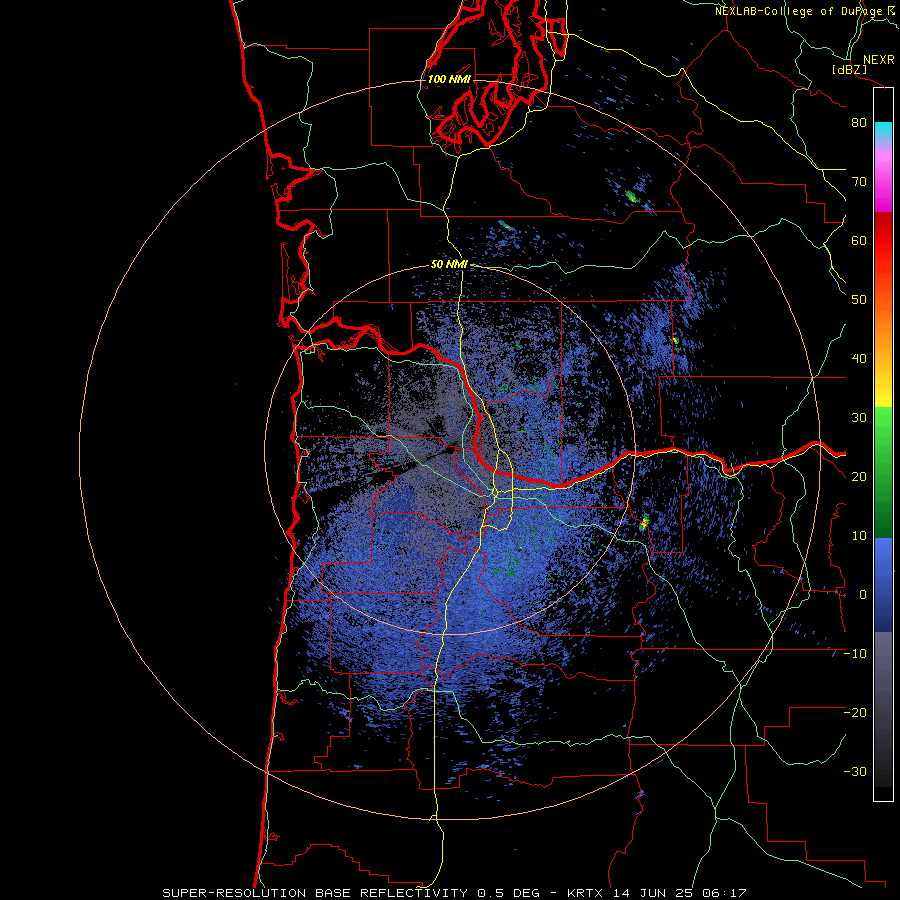
Task: Click the "SUPER-RESOLUTION BASE REFLECTIVITY" title text
Action: coord(315,893)
